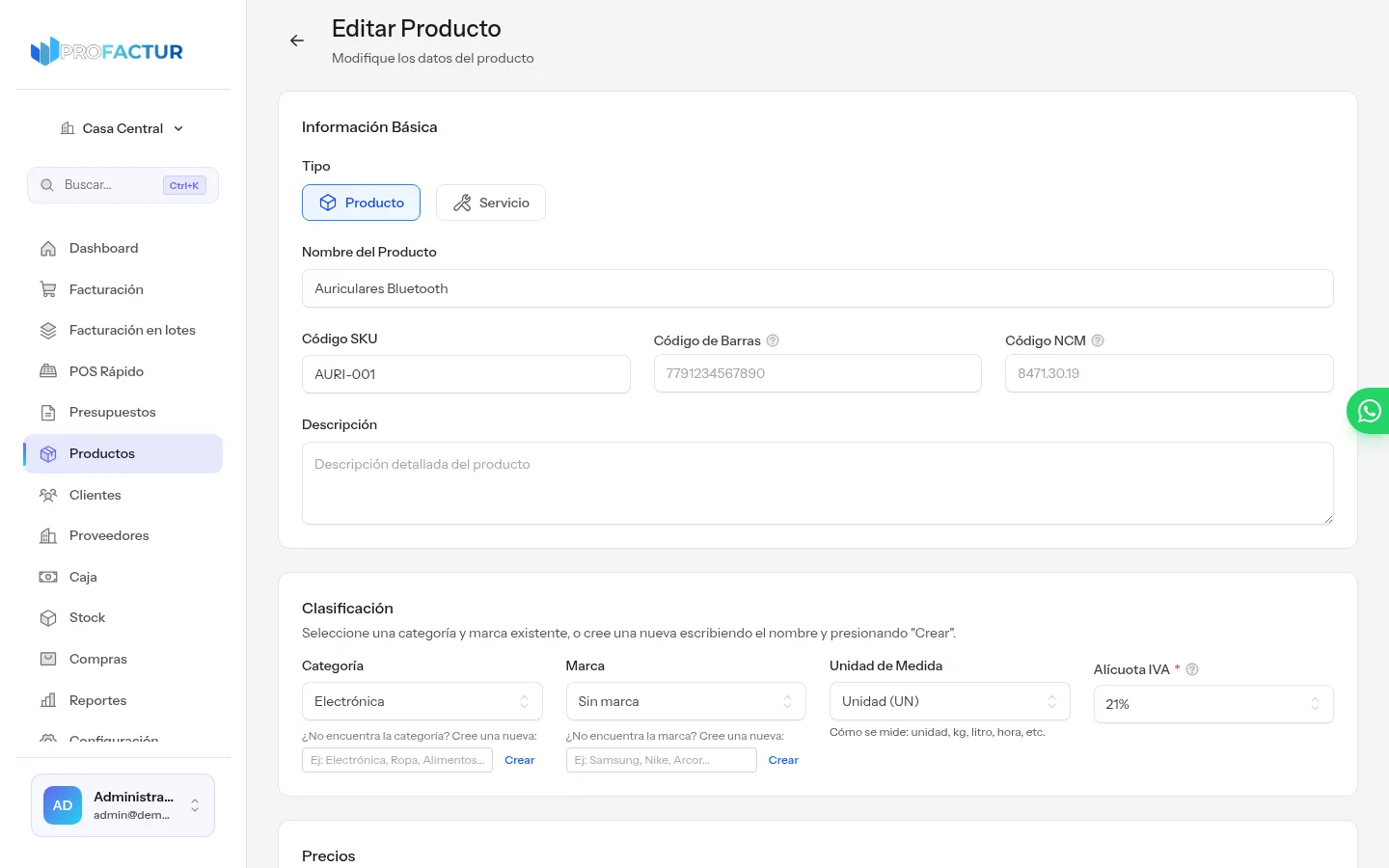This screenshot has height=868, width=1389.
Task: Click the PROFACTUR logo
Action: coord(107,51)
